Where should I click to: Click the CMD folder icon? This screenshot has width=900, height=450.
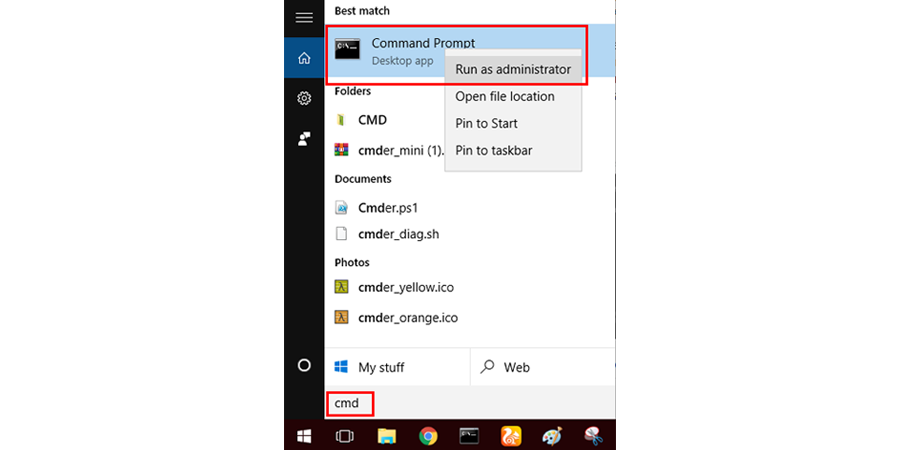(342, 120)
